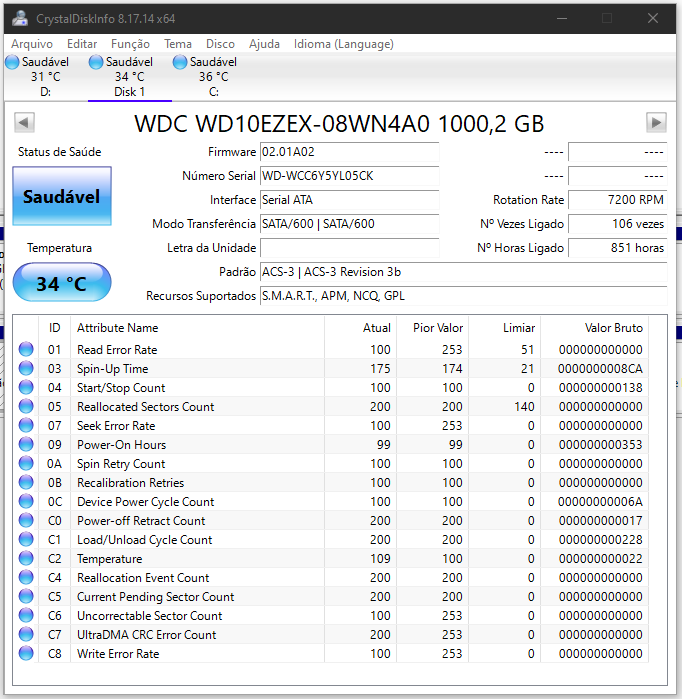
Task: Select raw value 0000000008CA
Action: click(600, 369)
